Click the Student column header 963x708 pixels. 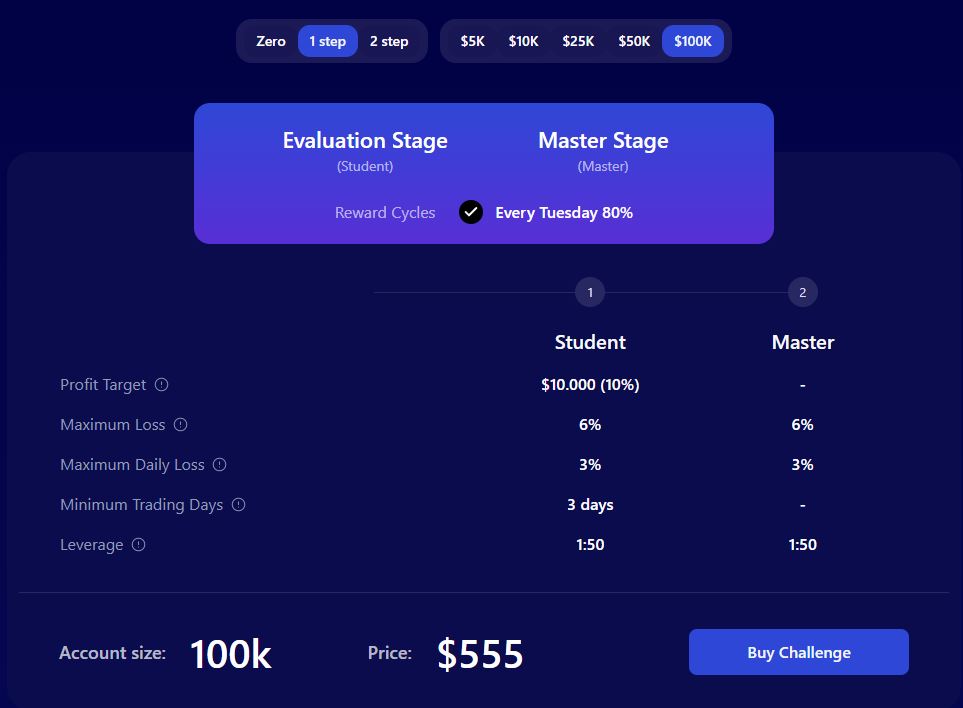[x=590, y=342]
